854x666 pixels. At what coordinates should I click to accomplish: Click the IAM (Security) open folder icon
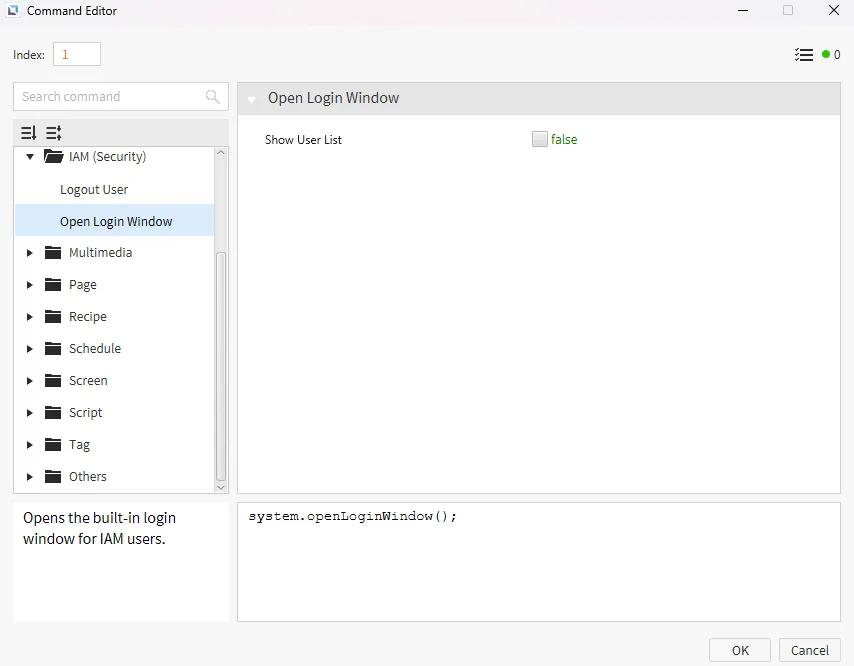coord(54,157)
